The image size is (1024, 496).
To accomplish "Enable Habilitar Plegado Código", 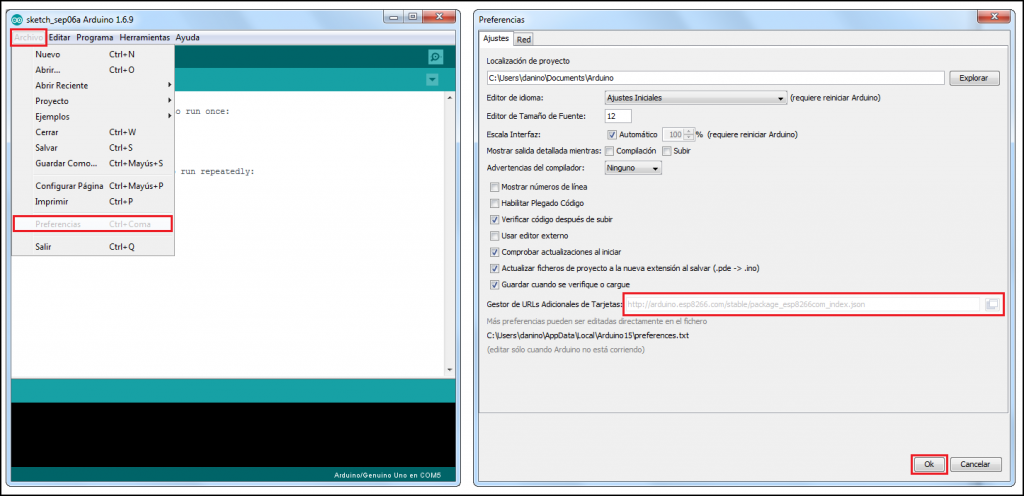I will (494, 203).
